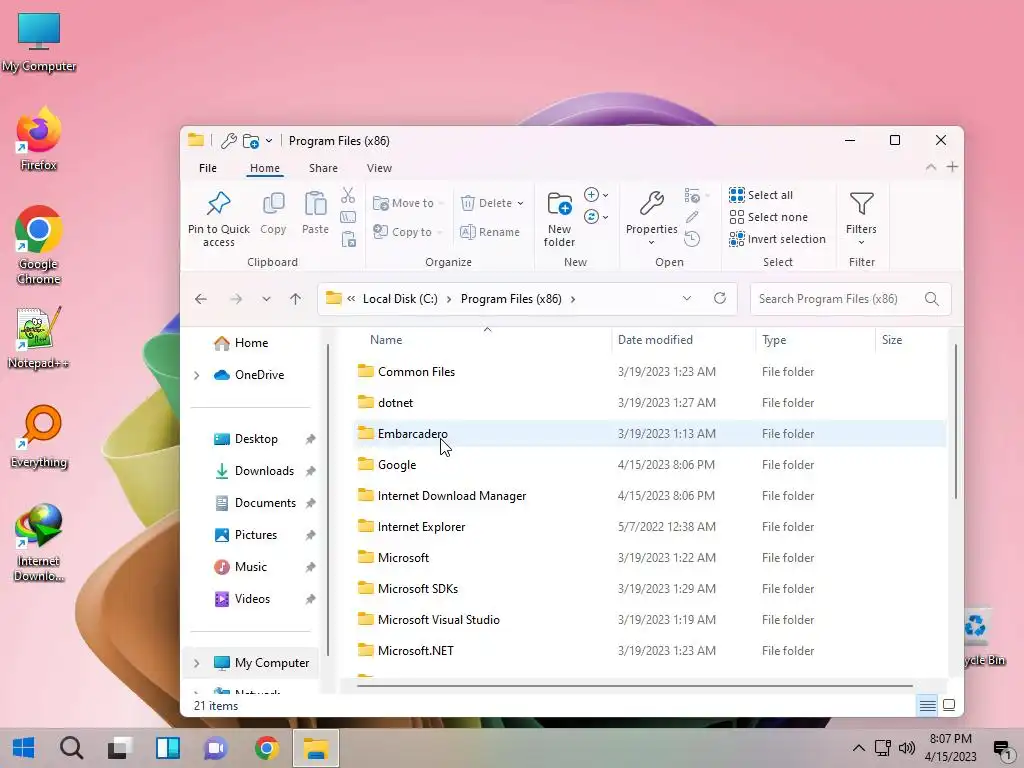
Task: Open Notepad++ desktop shortcut
Action: tap(39, 338)
